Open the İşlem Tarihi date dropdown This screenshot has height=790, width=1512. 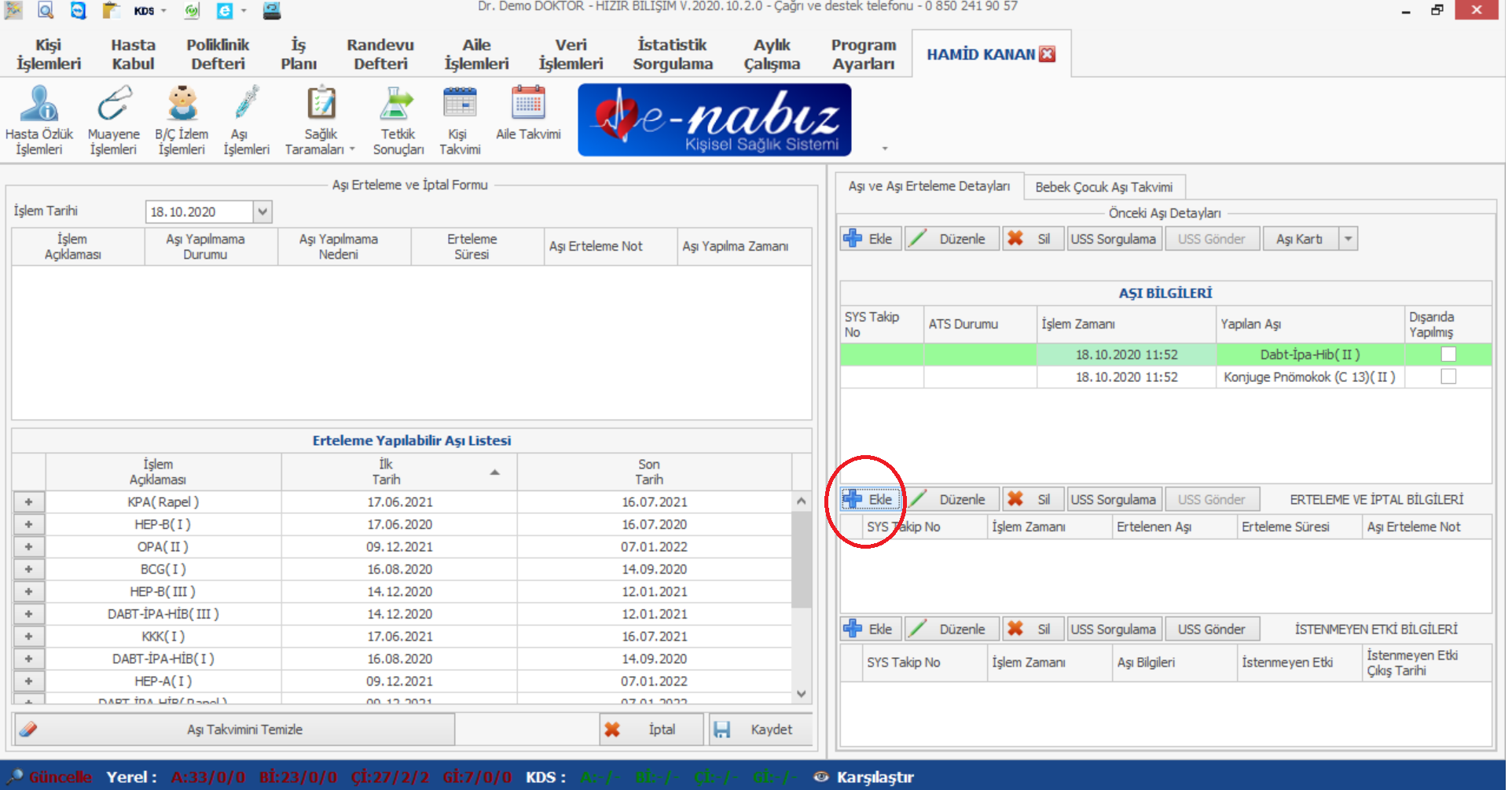point(262,211)
